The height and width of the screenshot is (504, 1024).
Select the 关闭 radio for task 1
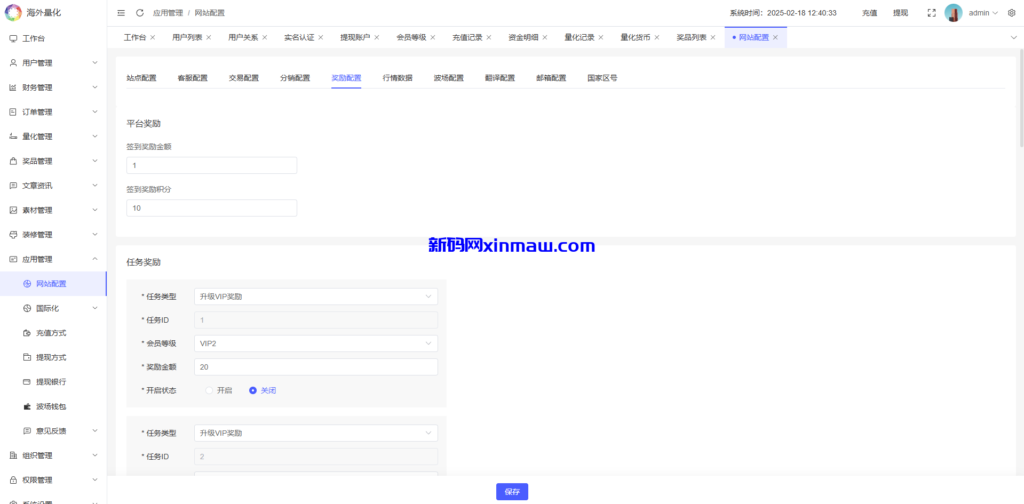(253, 390)
